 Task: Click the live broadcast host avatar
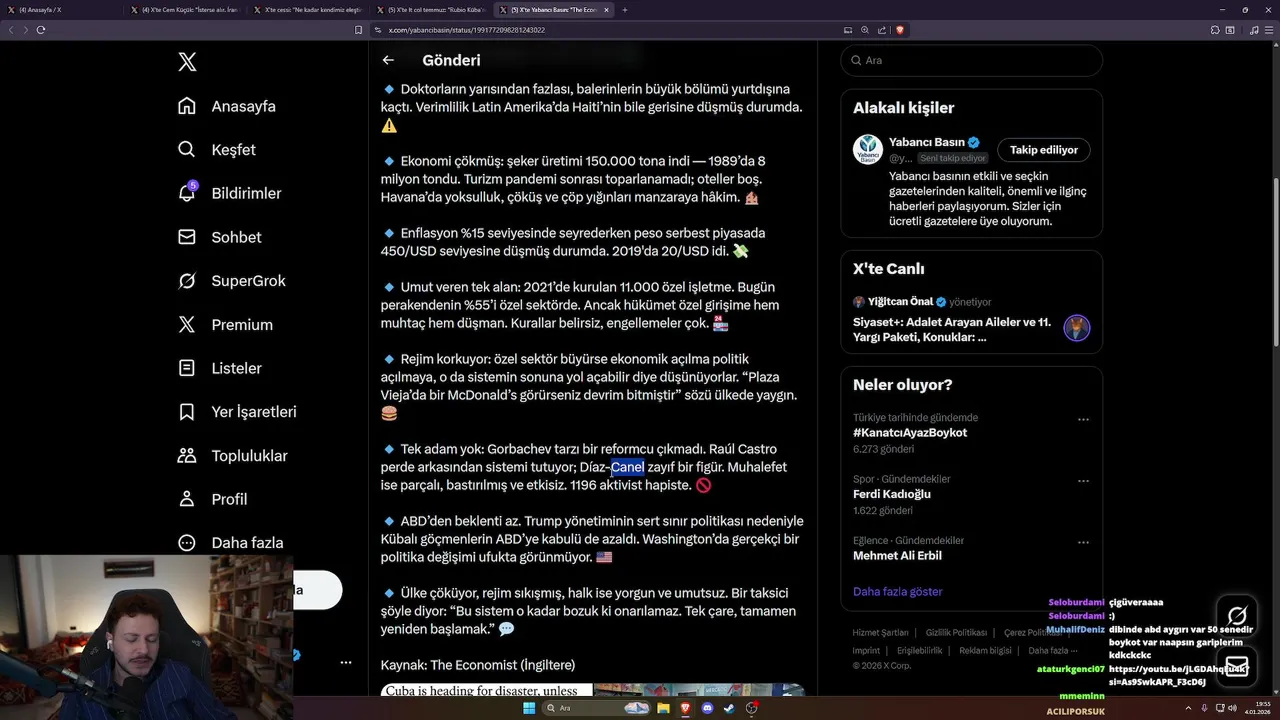coord(1076,328)
